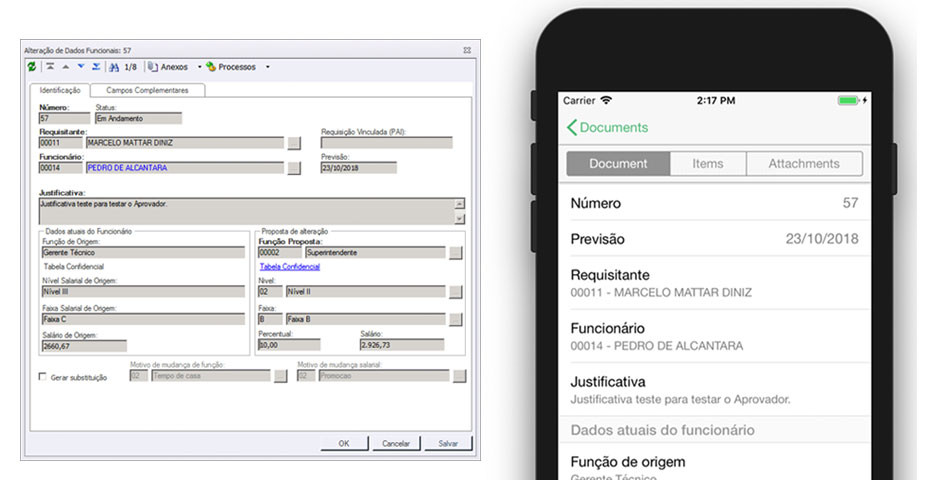
Task: Click proposed Salário field 2.926,73
Action: coord(402,345)
